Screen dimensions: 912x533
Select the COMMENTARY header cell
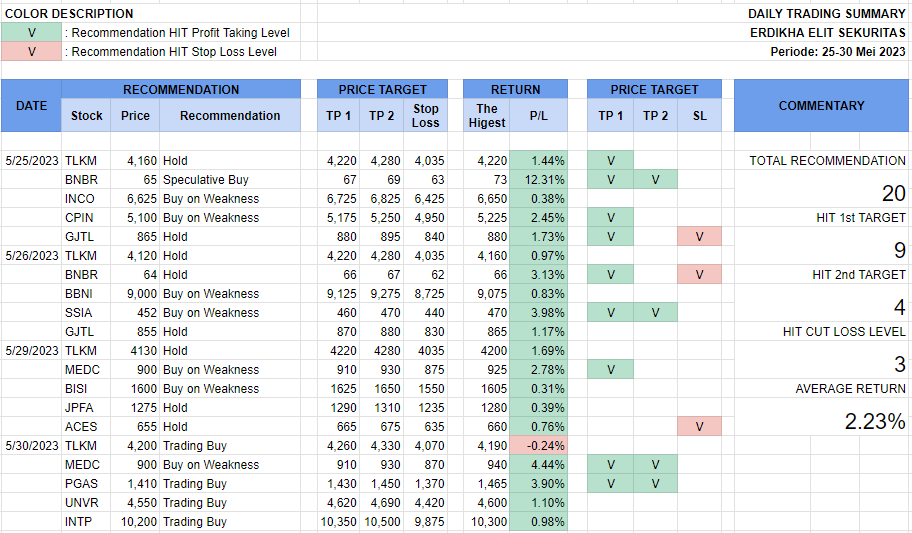click(x=821, y=105)
